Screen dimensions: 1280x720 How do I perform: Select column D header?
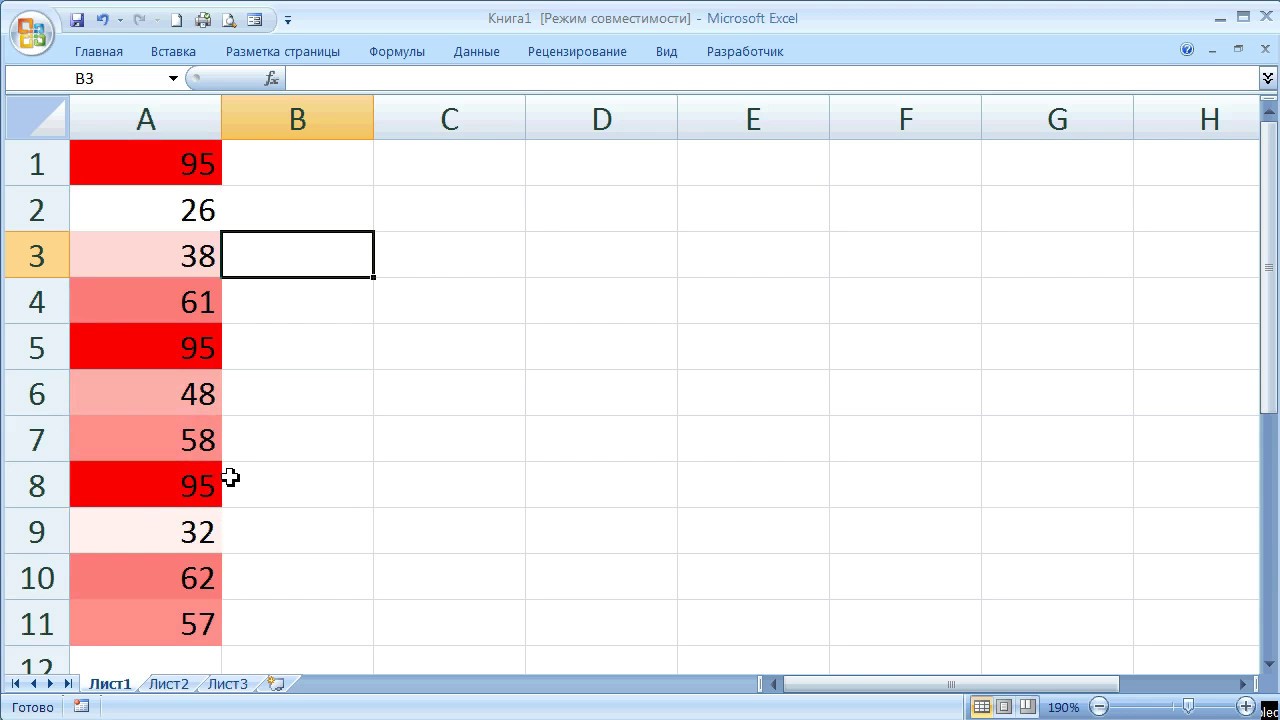click(601, 119)
